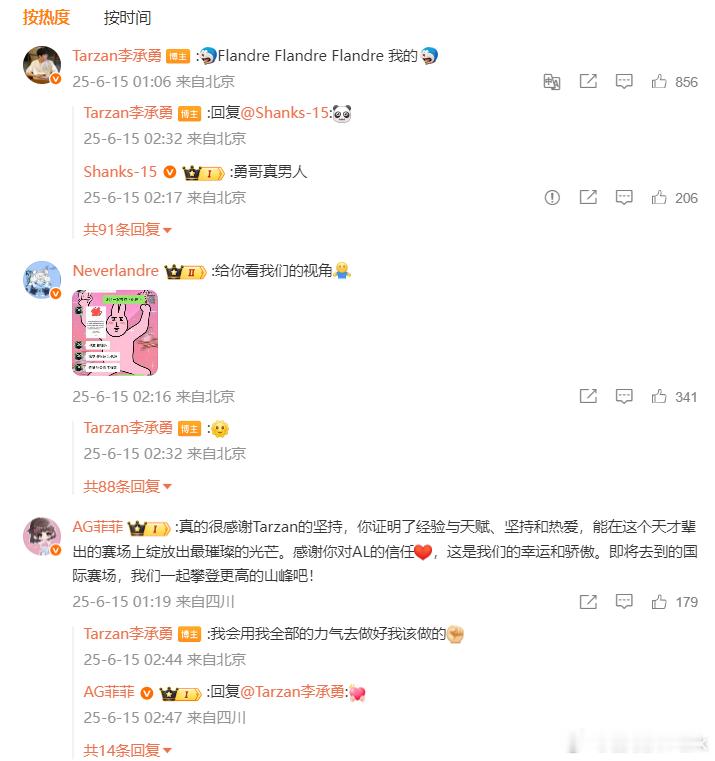Forward AG菲菲's comment using share icon
715x761 pixels.
[x=588, y=602]
